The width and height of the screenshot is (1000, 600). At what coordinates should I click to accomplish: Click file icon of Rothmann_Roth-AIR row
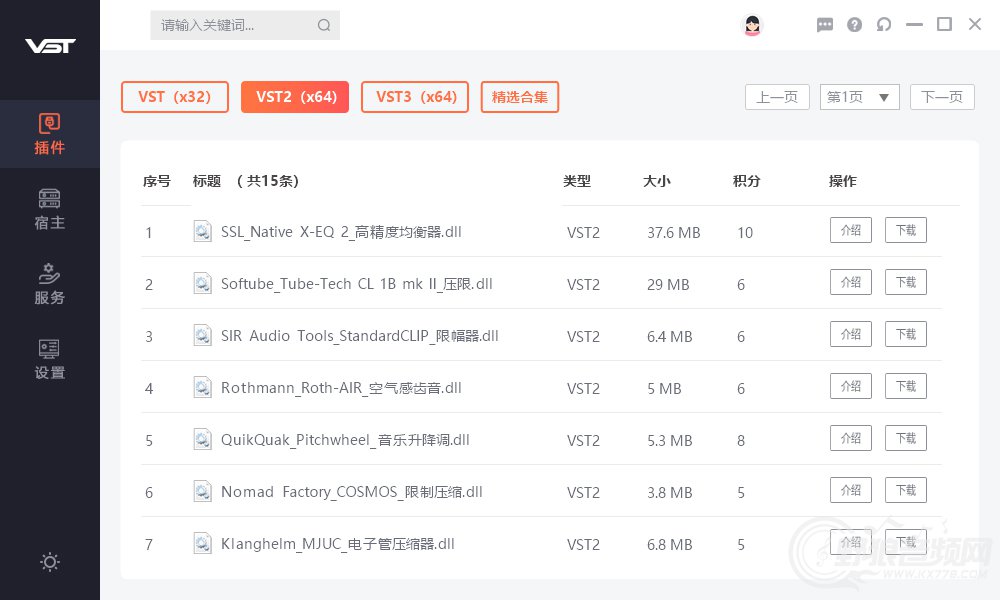click(x=202, y=387)
